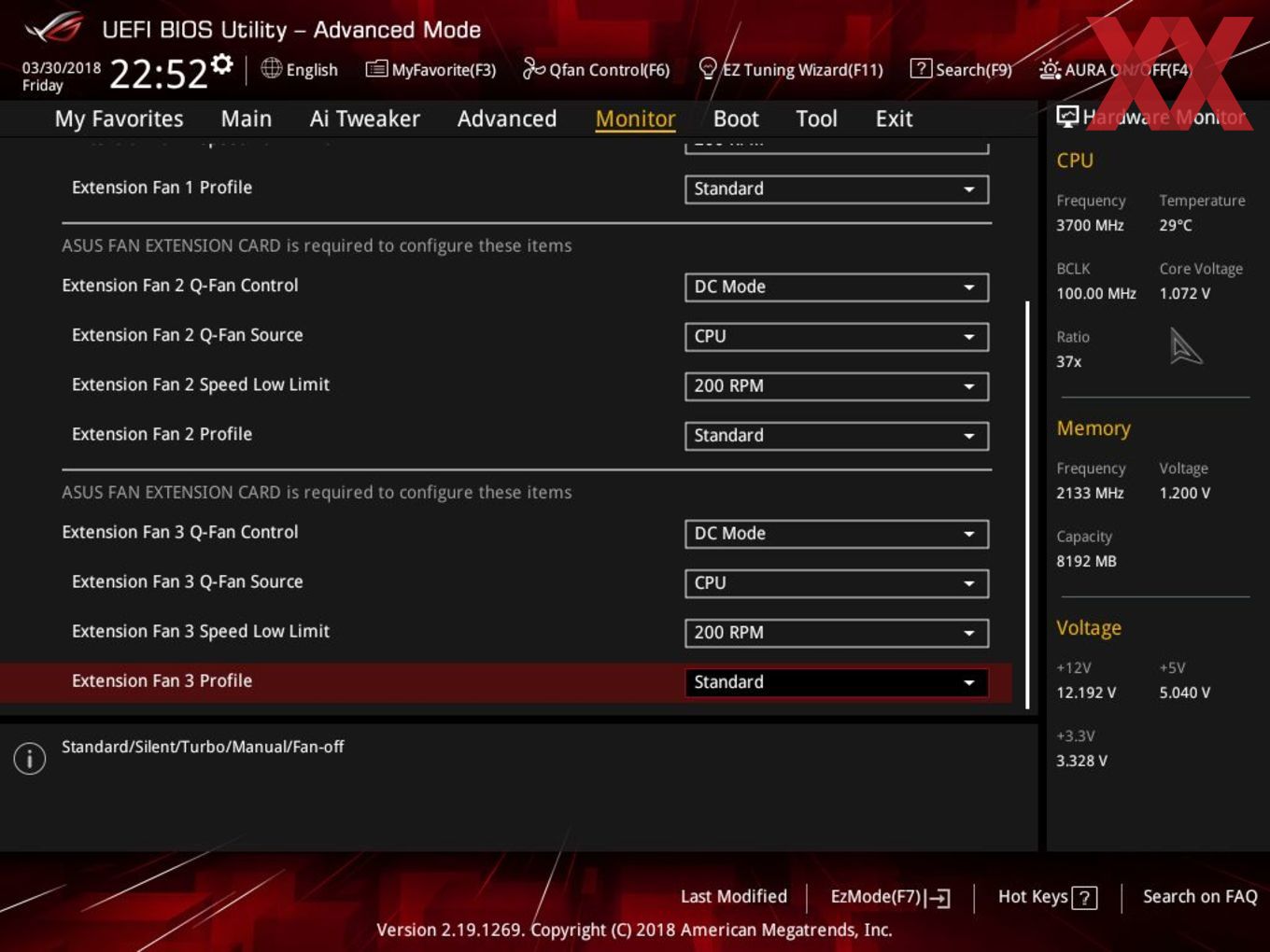The image size is (1270, 952).
Task: Select the Monitor tab
Action: pyautogui.click(x=635, y=119)
